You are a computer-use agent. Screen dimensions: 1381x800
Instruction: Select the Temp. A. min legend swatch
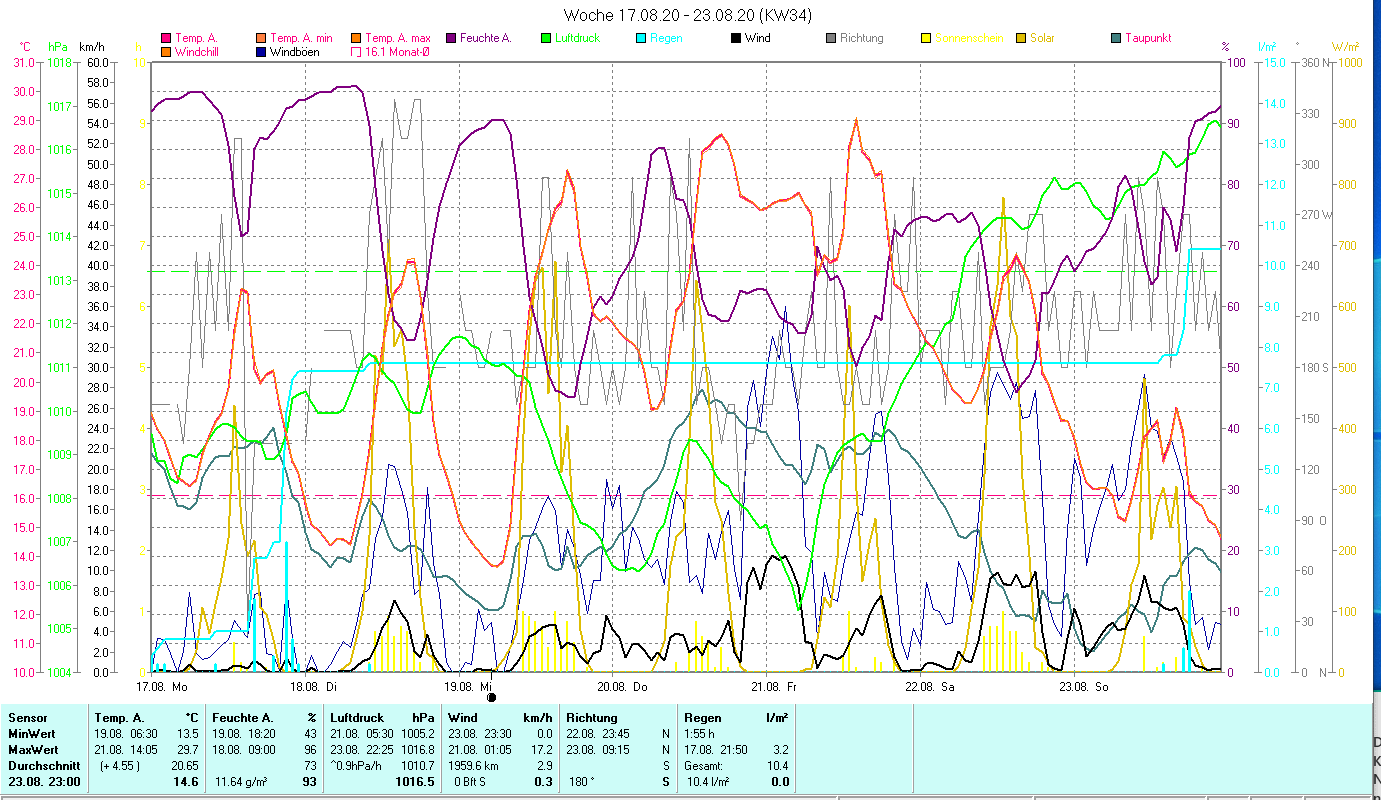(x=261, y=38)
